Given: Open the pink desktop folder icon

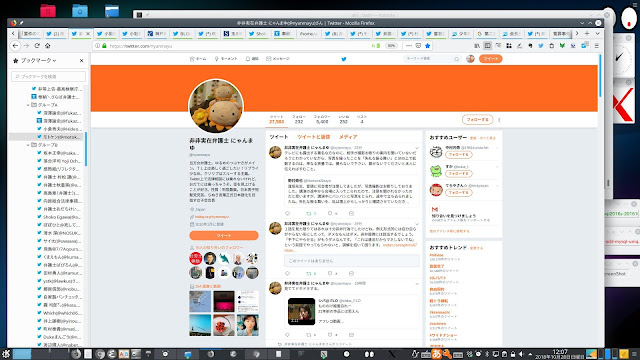Looking at the screenshot, I should (x=48, y=11).
